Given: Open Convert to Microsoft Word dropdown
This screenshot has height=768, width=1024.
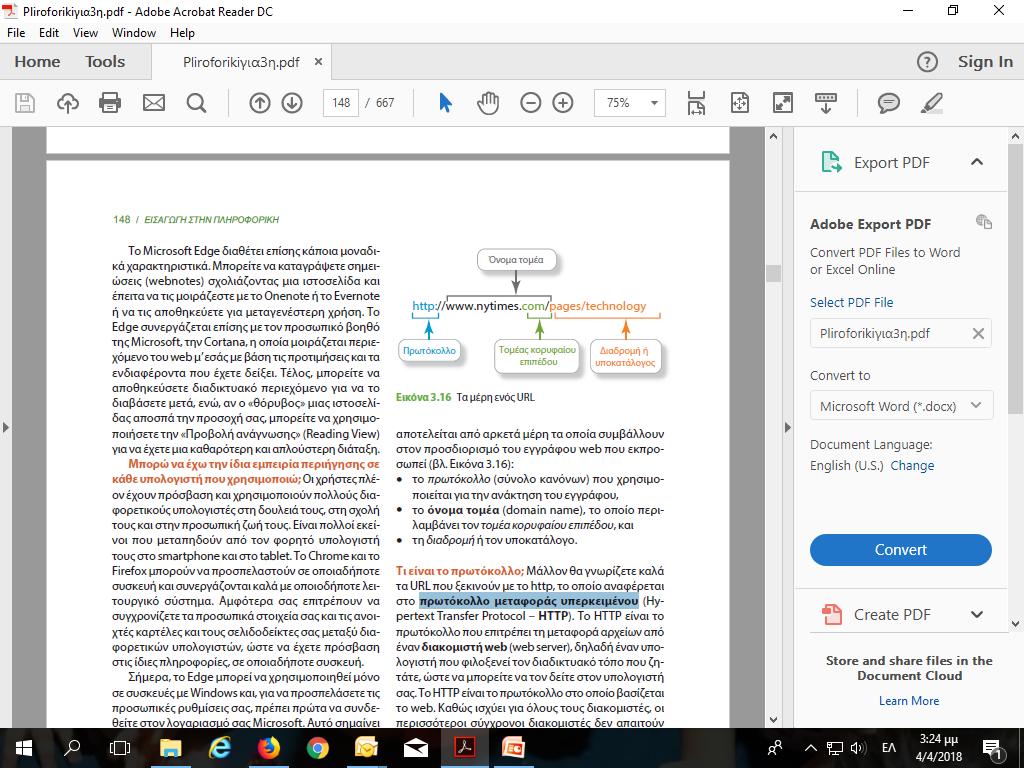Looking at the screenshot, I should coord(901,406).
